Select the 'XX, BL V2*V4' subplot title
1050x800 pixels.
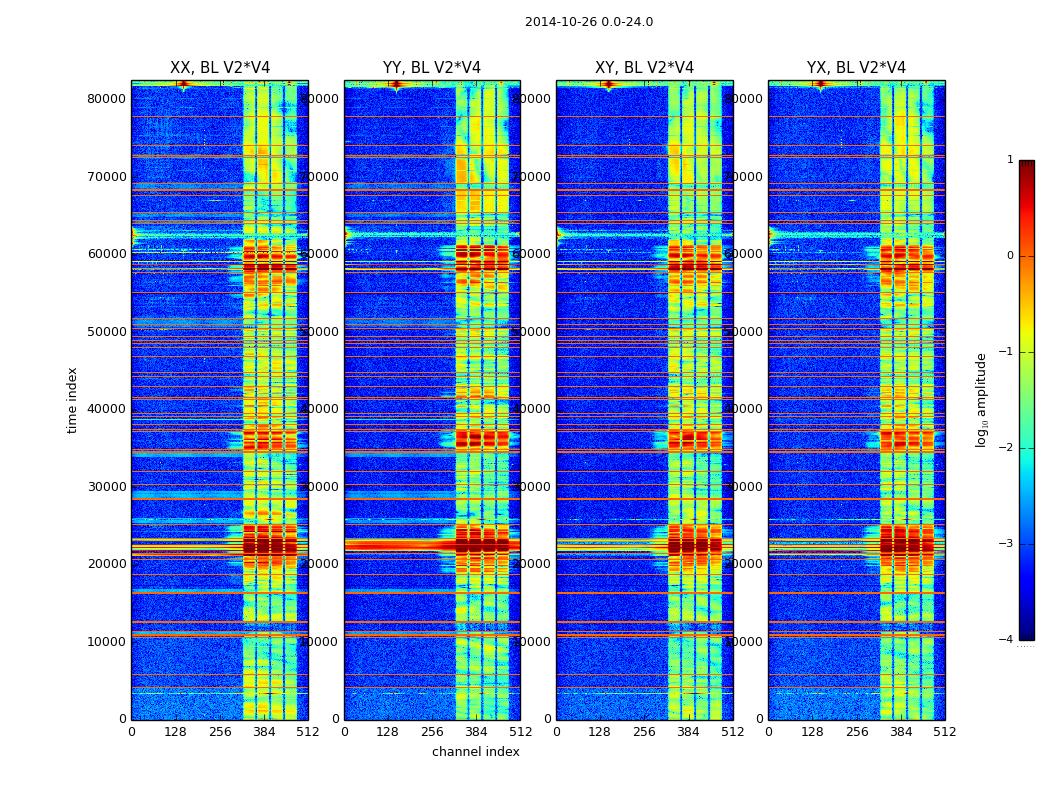coord(220,68)
